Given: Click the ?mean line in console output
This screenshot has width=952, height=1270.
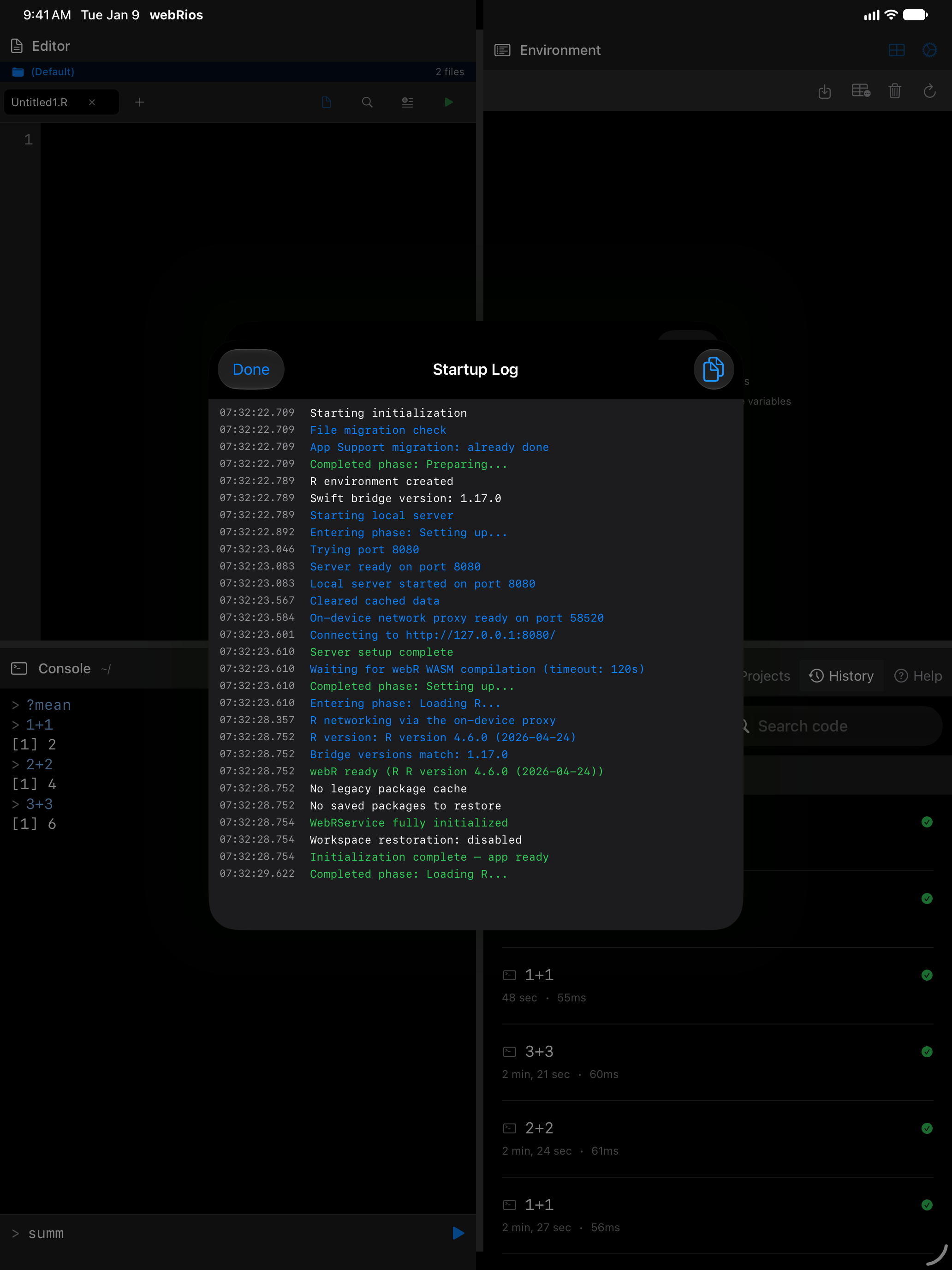Looking at the screenshot, I should click(42, 705).
